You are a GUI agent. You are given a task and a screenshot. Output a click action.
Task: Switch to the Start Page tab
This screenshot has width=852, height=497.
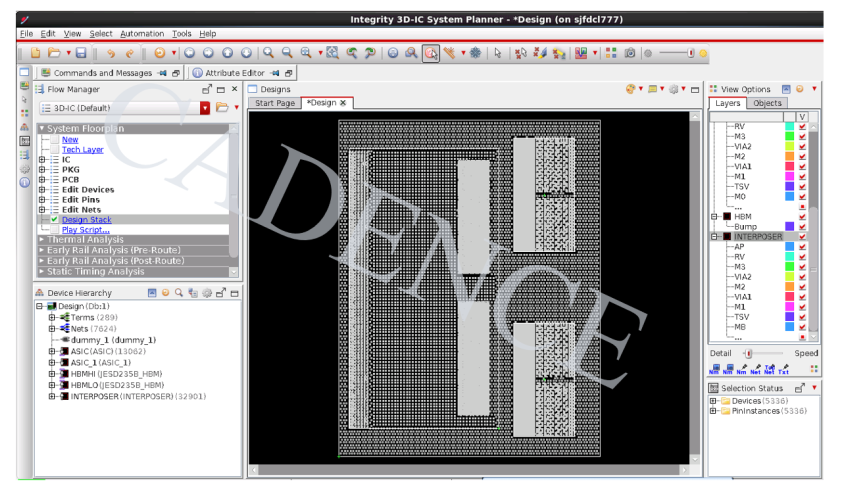275,103
